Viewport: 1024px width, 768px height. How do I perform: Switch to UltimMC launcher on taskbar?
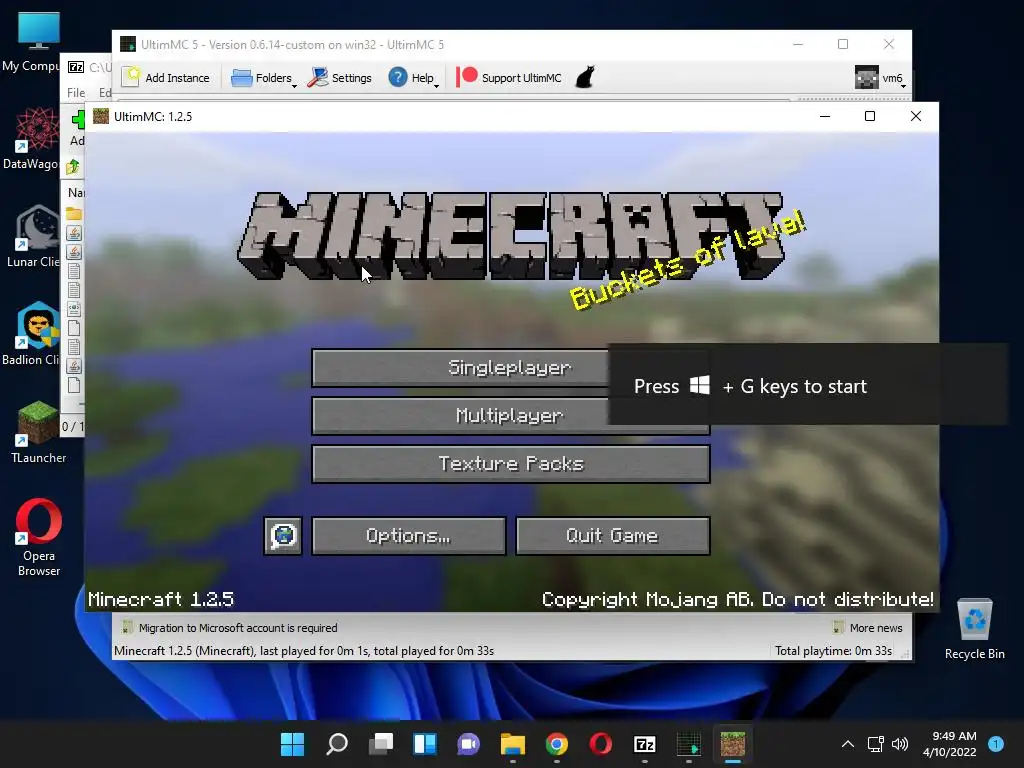click(x=688, y=744)
